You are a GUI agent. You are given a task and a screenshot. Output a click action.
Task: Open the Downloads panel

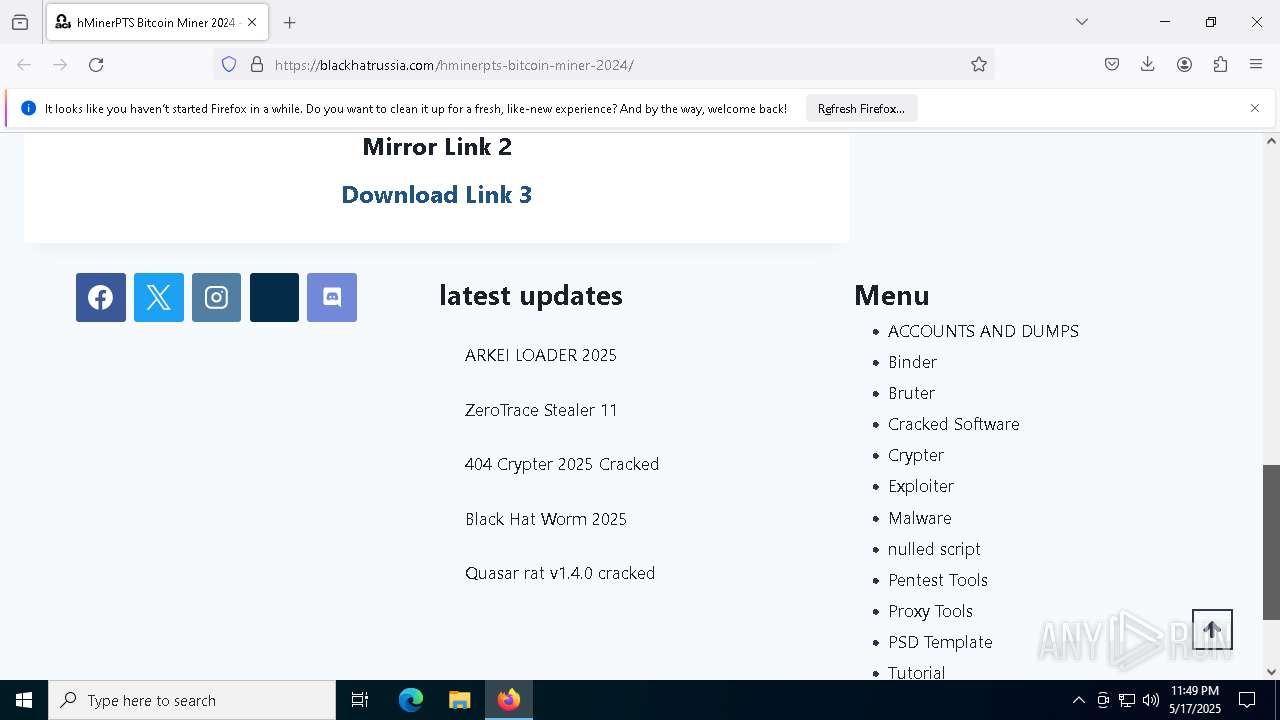[x=1148, y=65]
